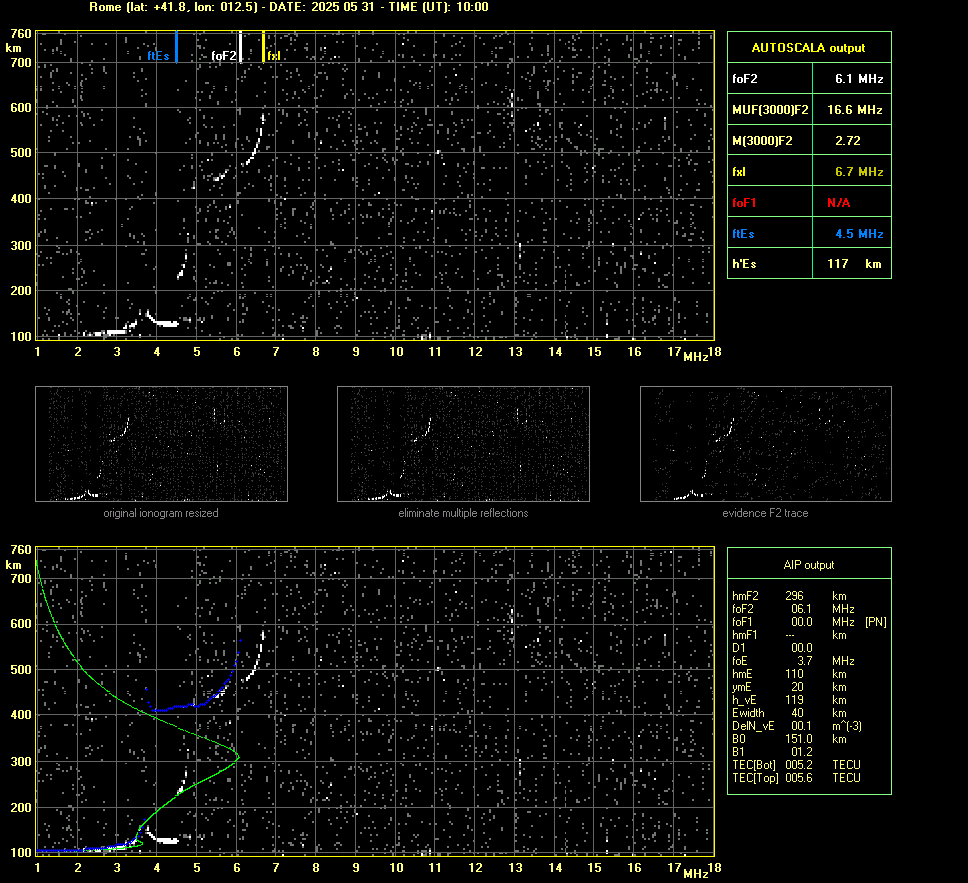The height and width of the screenshot is (883, 968).
Task: Select the AUTOSCALA output header
Action: coord(808,48)
